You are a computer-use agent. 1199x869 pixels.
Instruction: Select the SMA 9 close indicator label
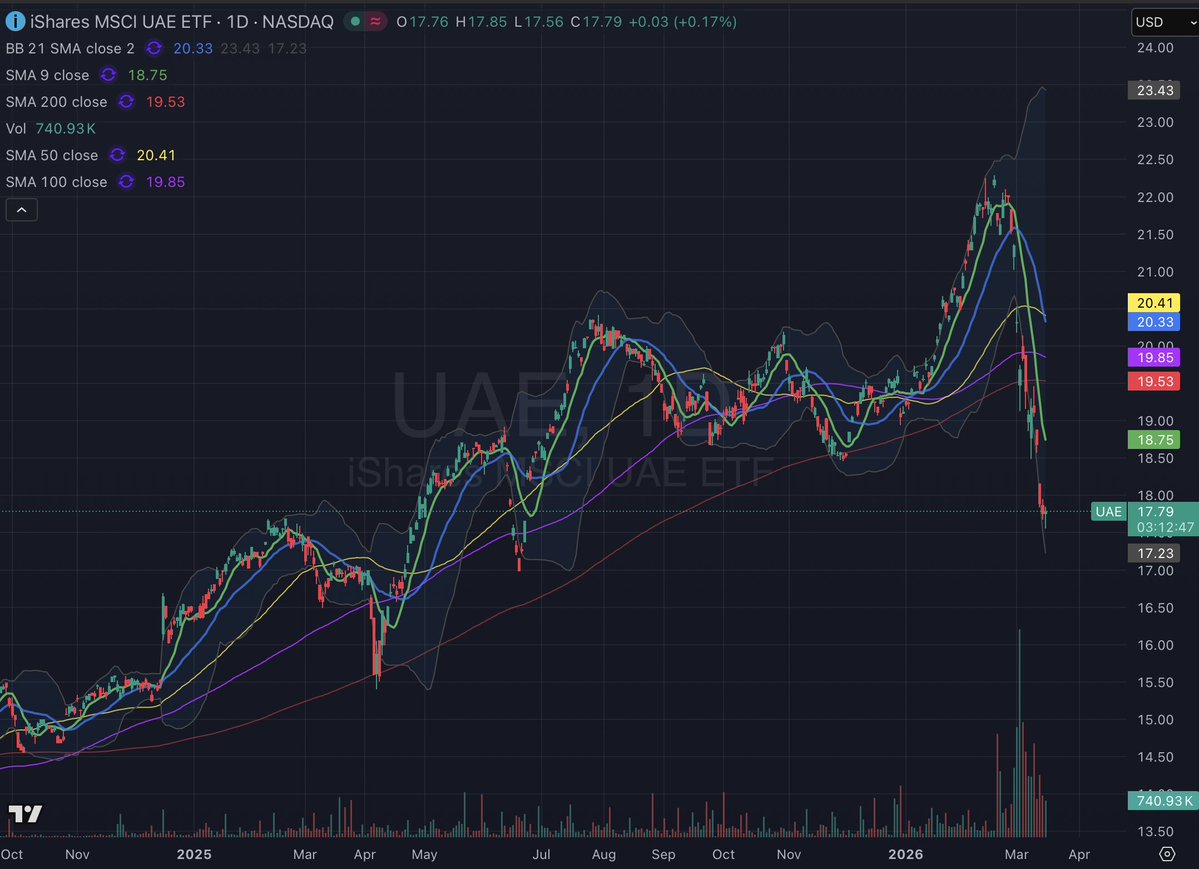click(x=47, y=75)
